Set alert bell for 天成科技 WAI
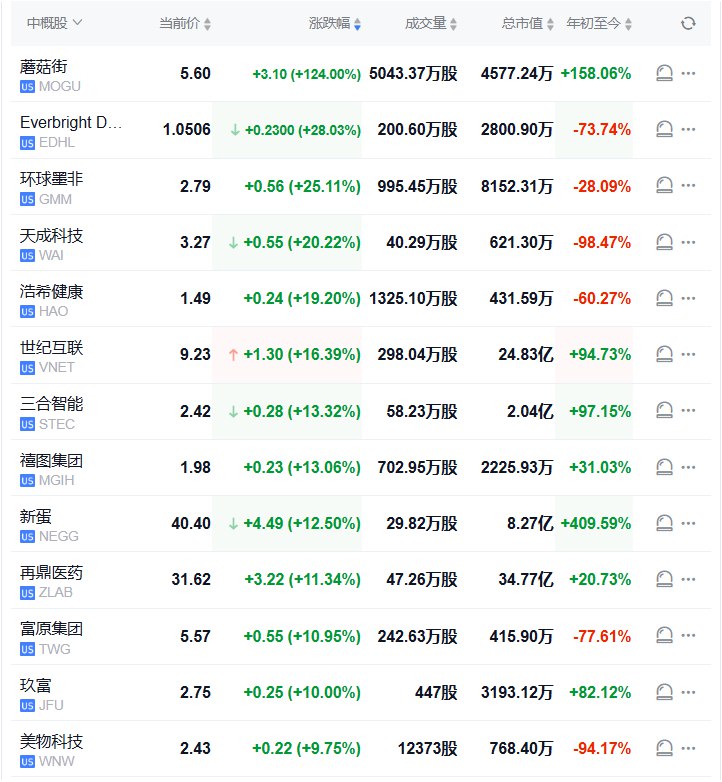Screen dimensions: 722x782 [x=664, y=242]
